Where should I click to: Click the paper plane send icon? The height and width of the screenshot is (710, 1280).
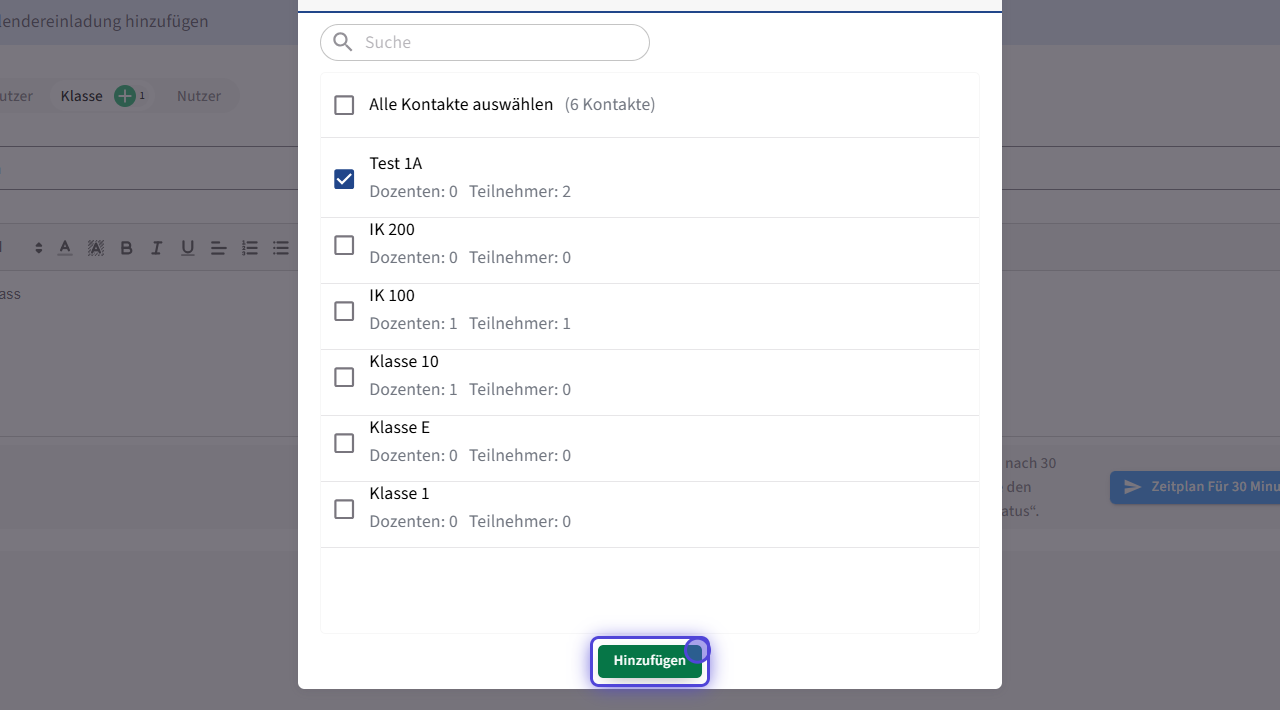(1132, 487)
